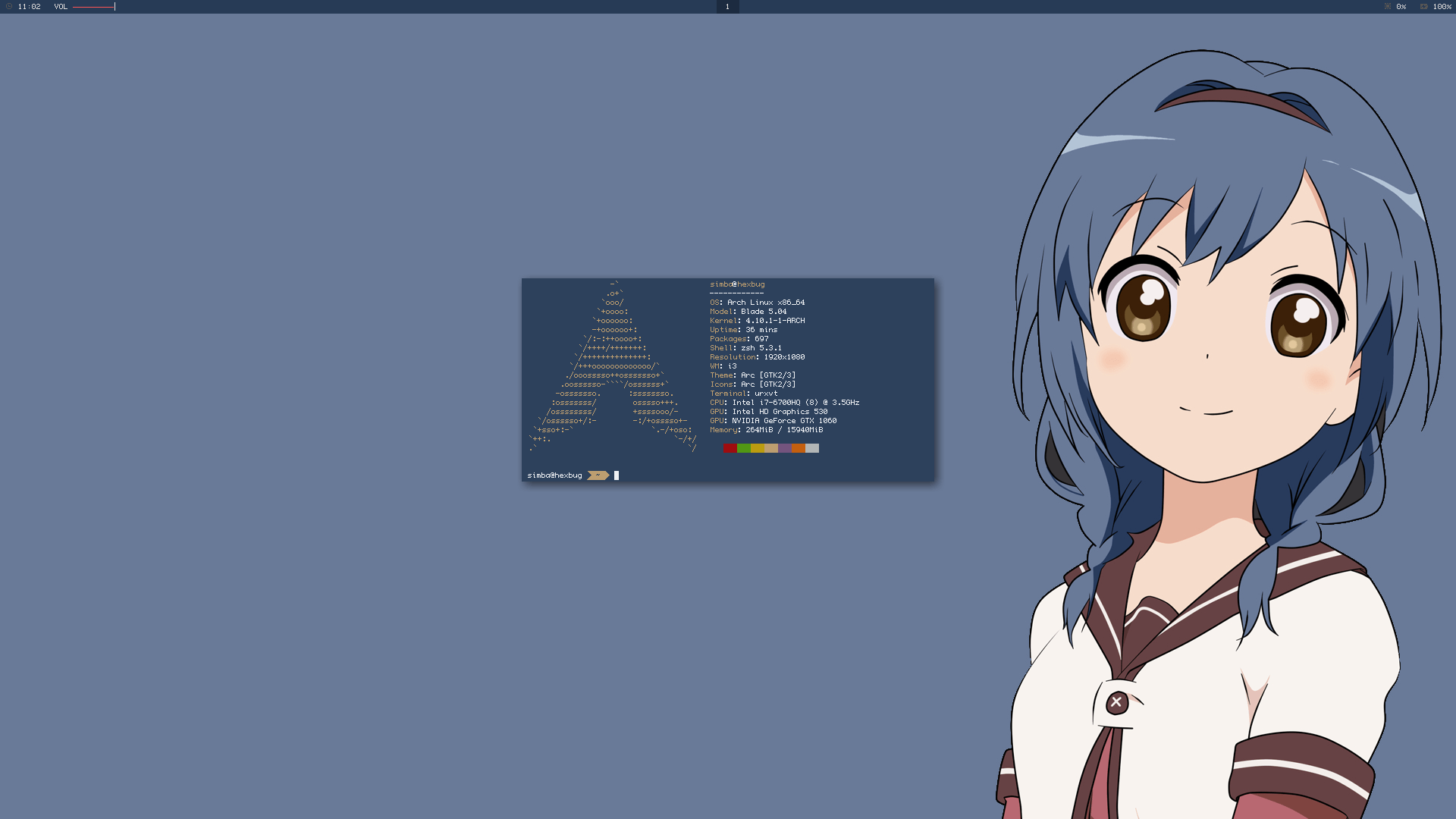Click the 11:02 time text
Screen dimensions: 1456x819
point(30,7)
